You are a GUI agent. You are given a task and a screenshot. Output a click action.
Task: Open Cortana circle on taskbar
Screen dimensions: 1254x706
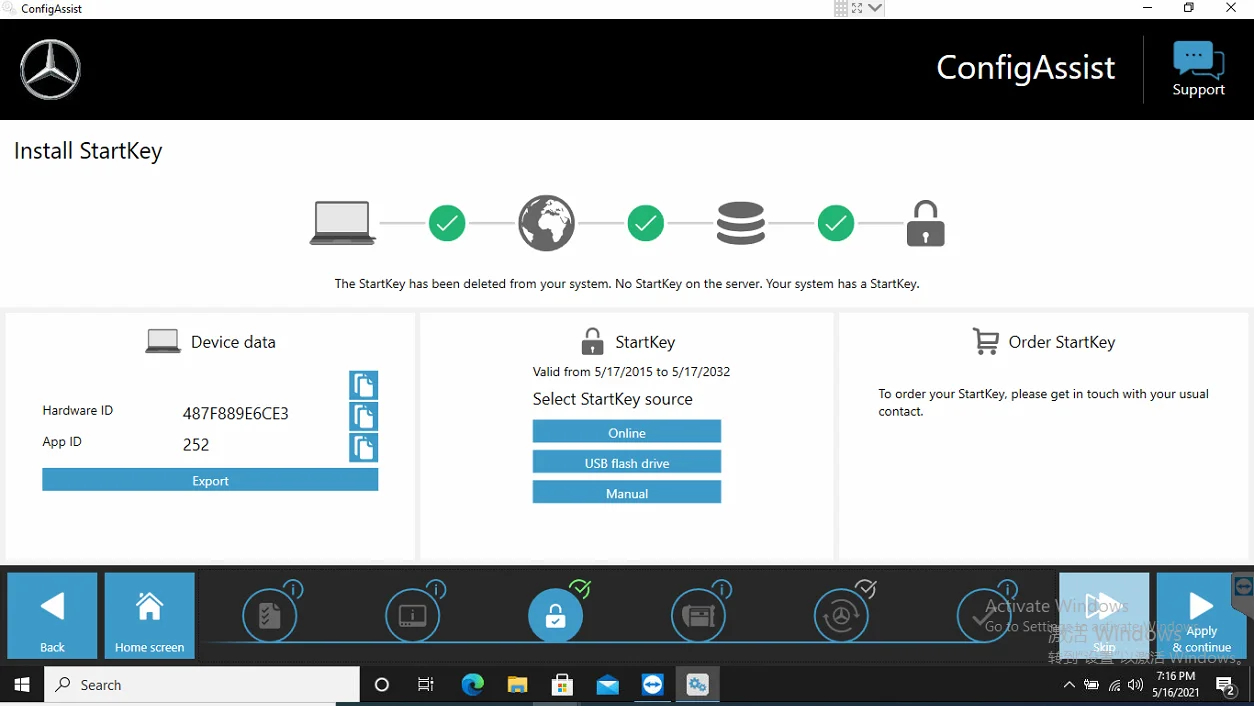(381, 685)
